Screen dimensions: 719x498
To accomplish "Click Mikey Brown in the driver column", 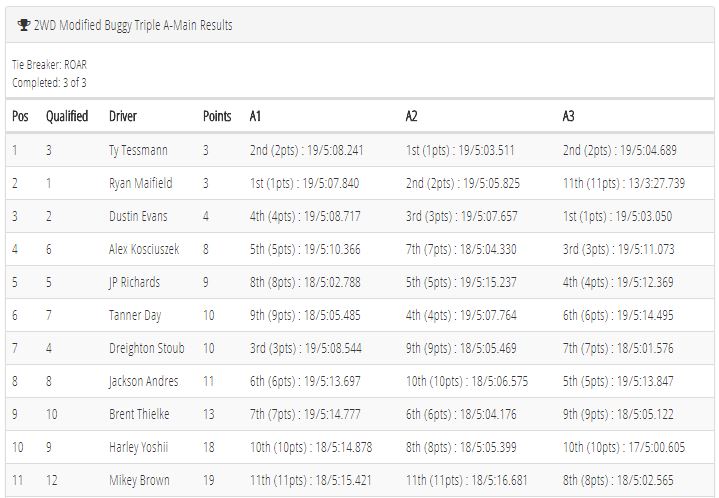I will pyautogui.click(x=139, y=480).
